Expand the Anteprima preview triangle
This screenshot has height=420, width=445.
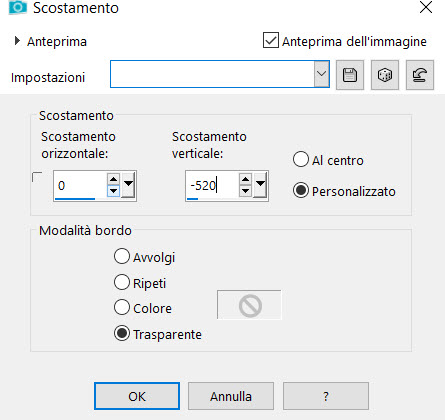pos(17,41)
